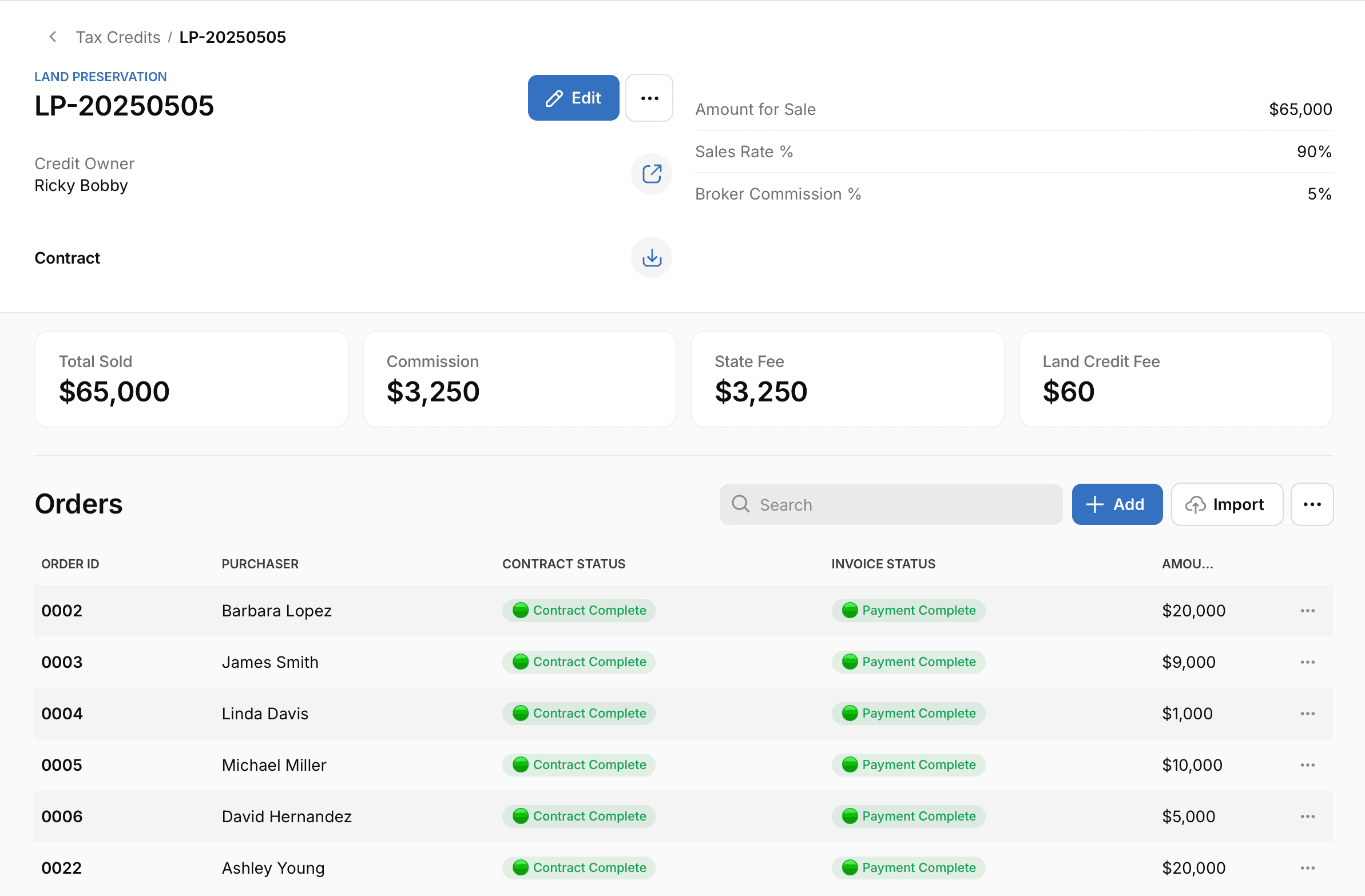Open Credit Owner external link icon
This screenshot has height=896, width=1365.
tap(651, 174)
